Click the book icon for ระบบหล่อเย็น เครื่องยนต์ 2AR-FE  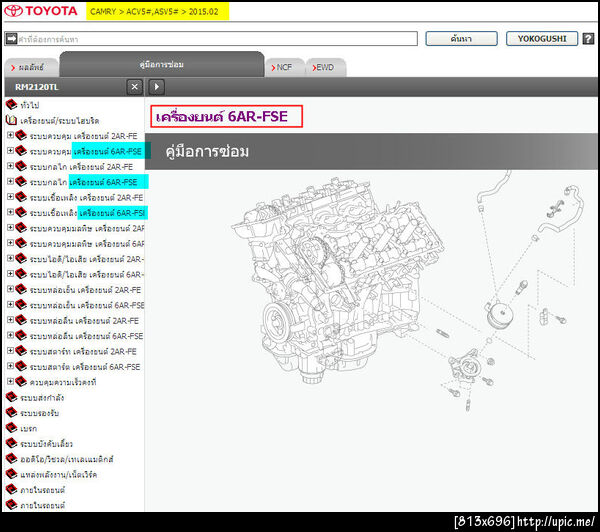click(21, 289)
